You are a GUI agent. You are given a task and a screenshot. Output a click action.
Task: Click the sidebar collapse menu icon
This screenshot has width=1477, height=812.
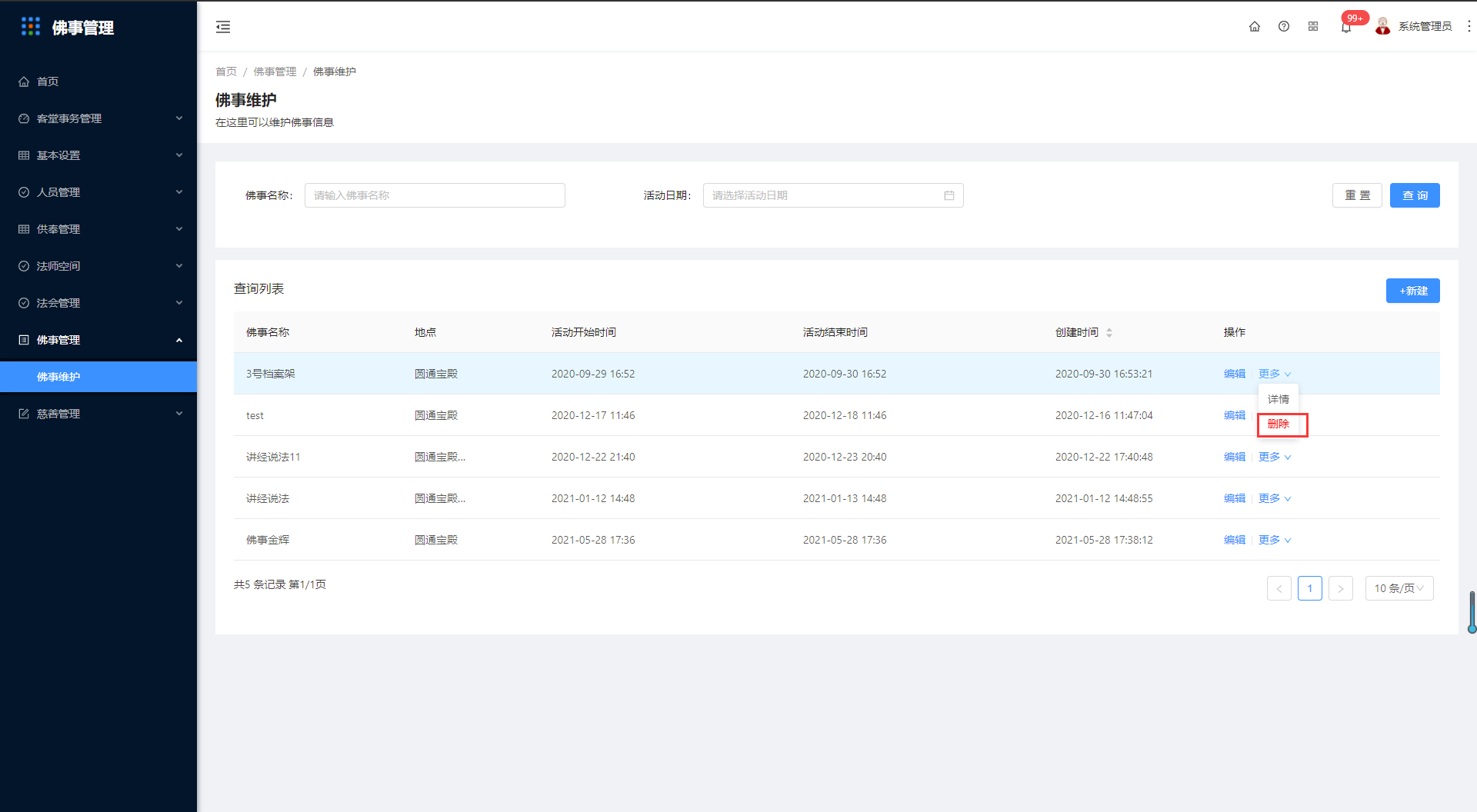coord(223,27)
